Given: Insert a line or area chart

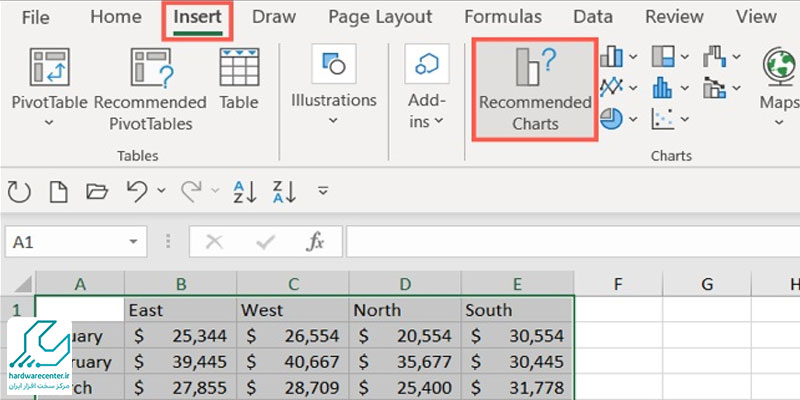Looking at the screenshot, I should point(611,88).
